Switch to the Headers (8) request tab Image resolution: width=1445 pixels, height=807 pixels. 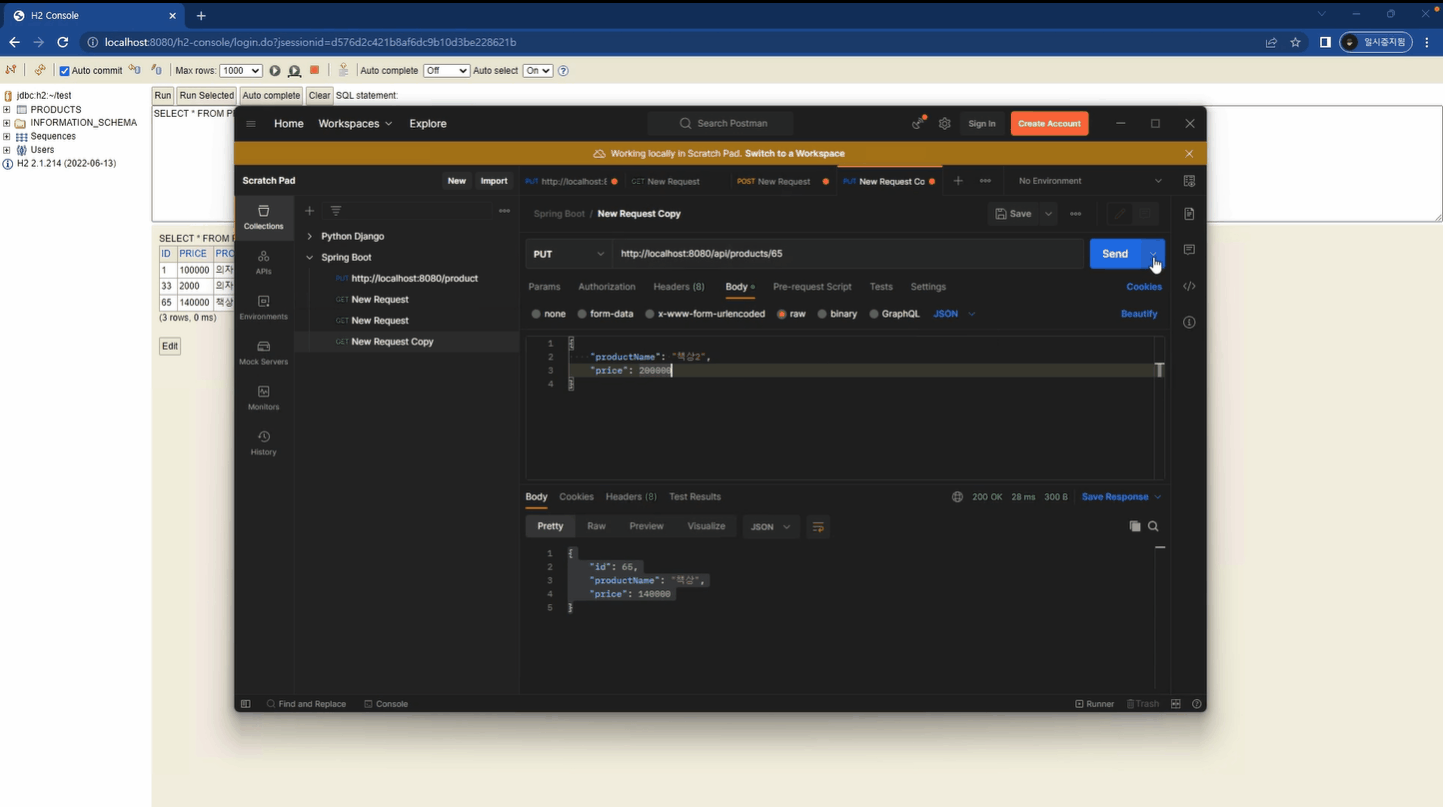pyautogui.click(x=678, y=287)
